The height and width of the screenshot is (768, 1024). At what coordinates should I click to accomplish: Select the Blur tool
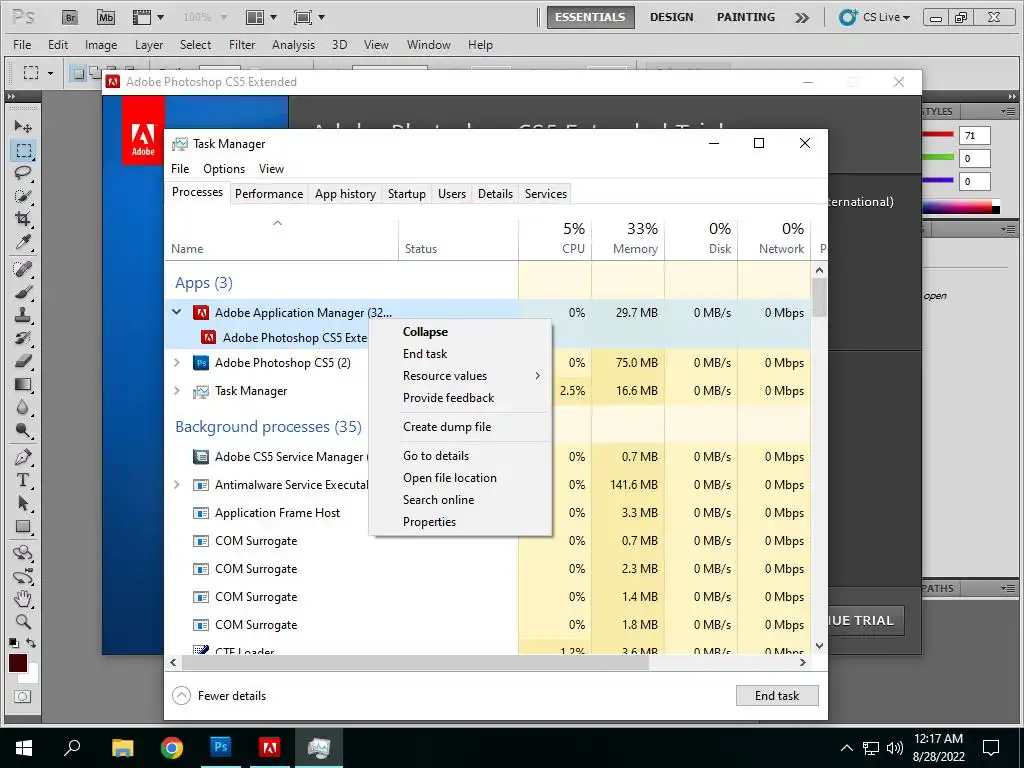[x=23, y=407]
